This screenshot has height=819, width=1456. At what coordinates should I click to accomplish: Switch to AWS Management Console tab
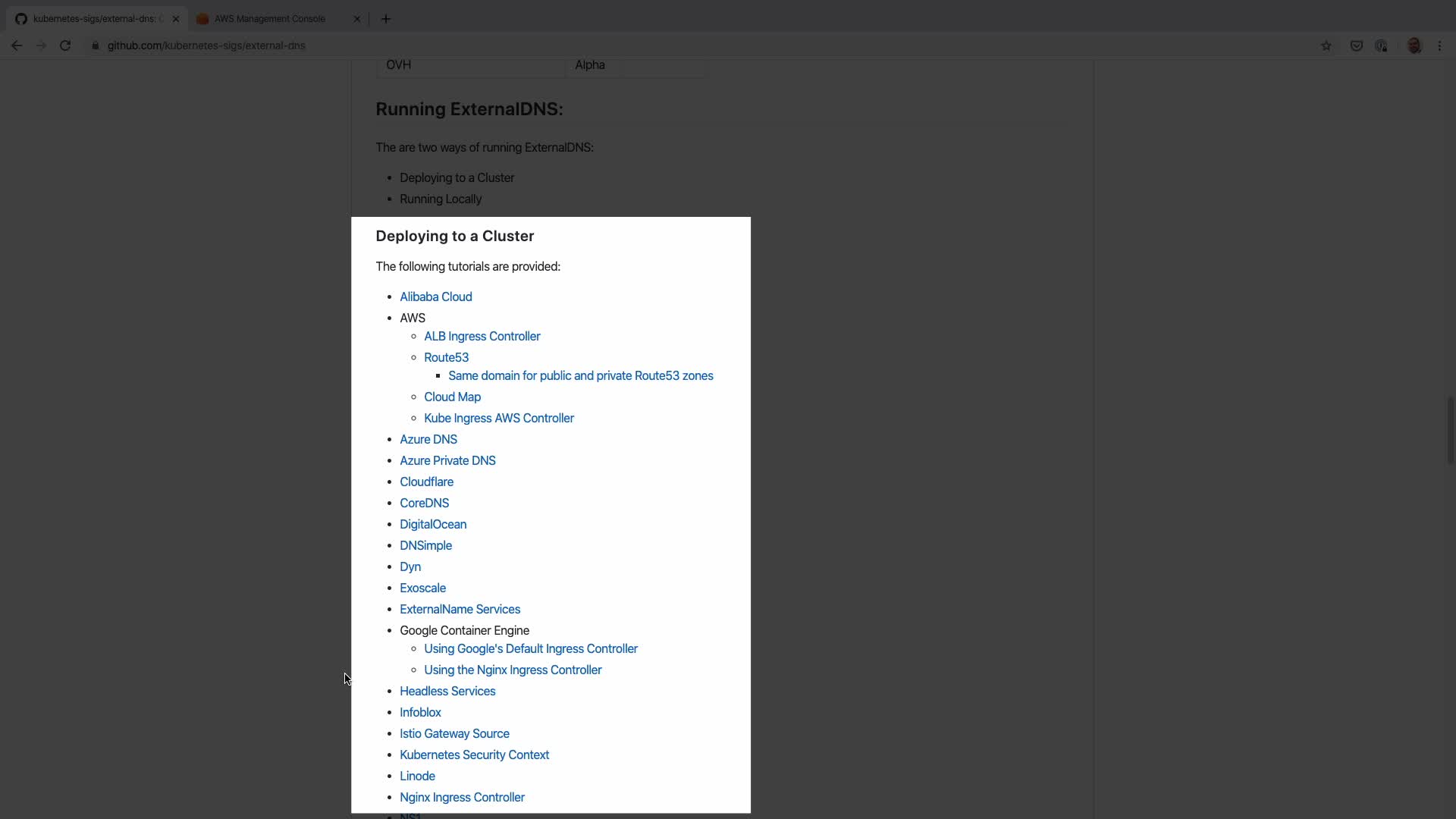(269, 19)
